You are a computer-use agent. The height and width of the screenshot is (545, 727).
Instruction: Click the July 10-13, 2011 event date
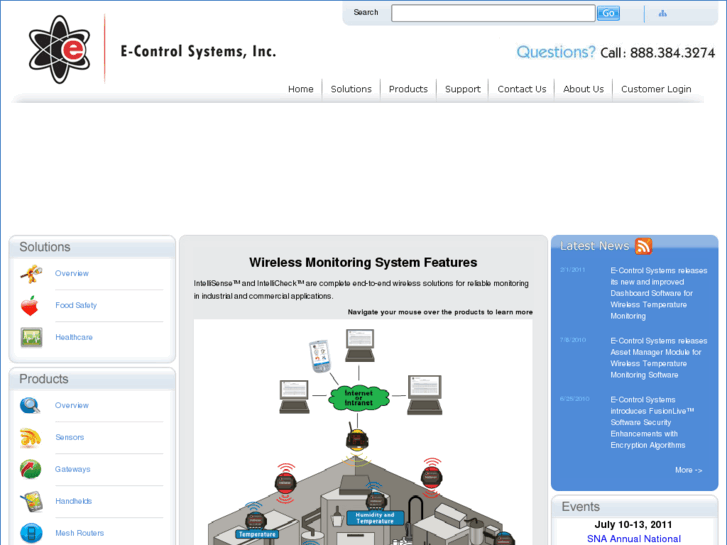point(633,525)
